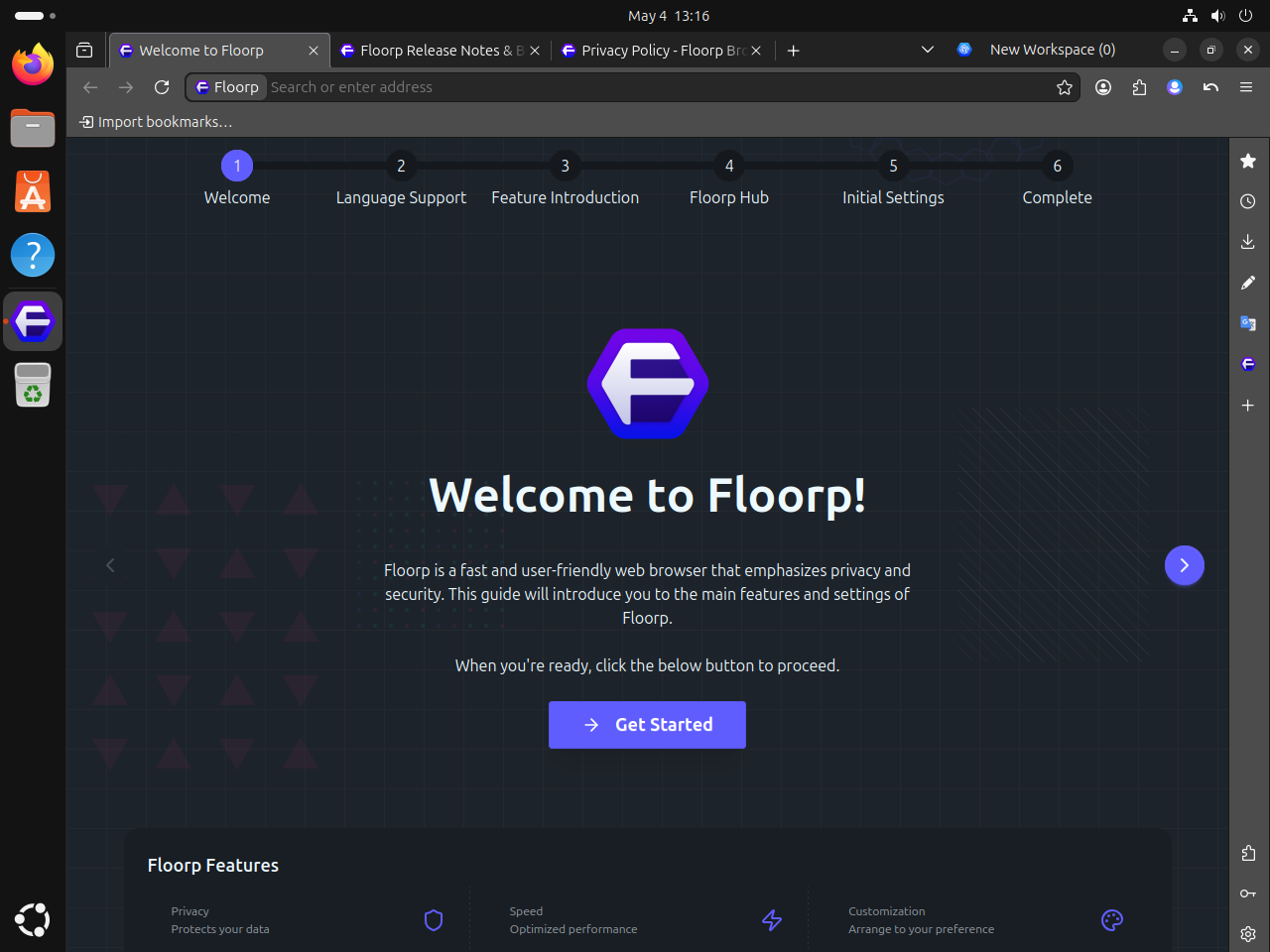Click the Floorp hexagon logo on page
The width and height of the screenshot is (1270, 952).
coord(648,384)
